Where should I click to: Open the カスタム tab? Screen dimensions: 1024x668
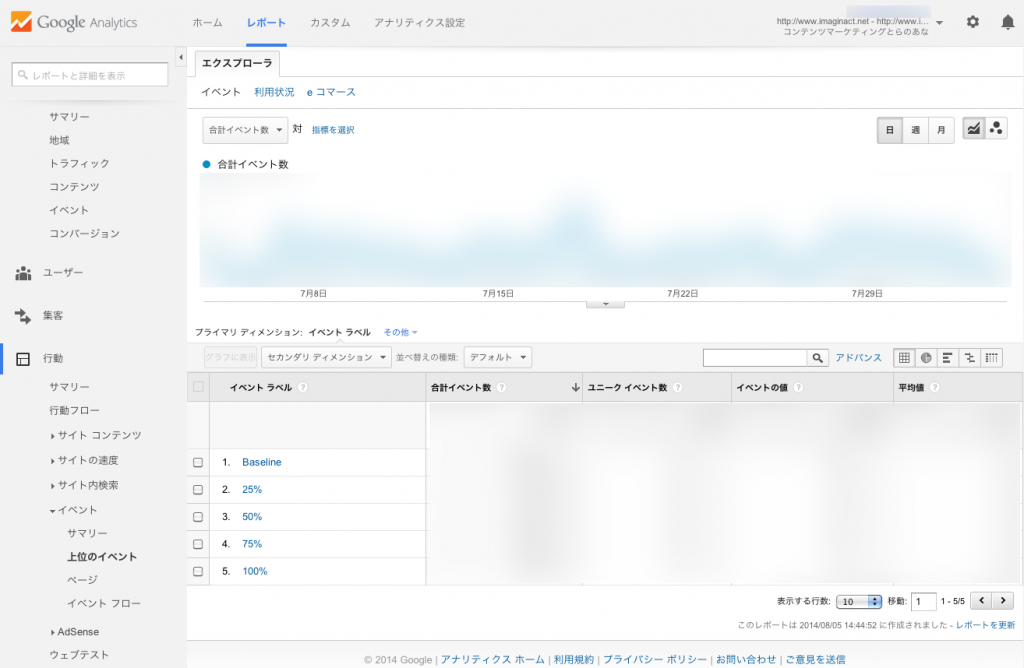[330, 22]
